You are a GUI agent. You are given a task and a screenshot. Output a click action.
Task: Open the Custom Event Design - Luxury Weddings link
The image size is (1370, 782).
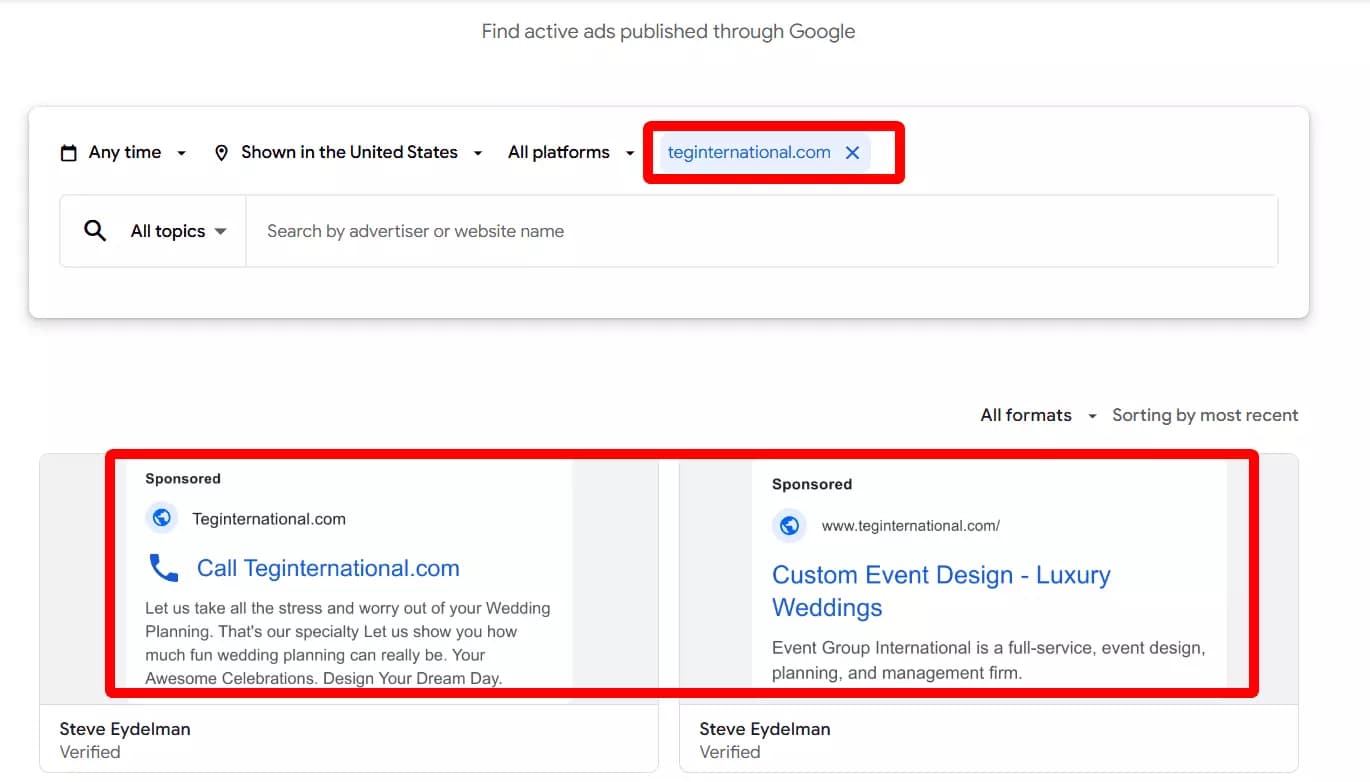coord(941,590)
